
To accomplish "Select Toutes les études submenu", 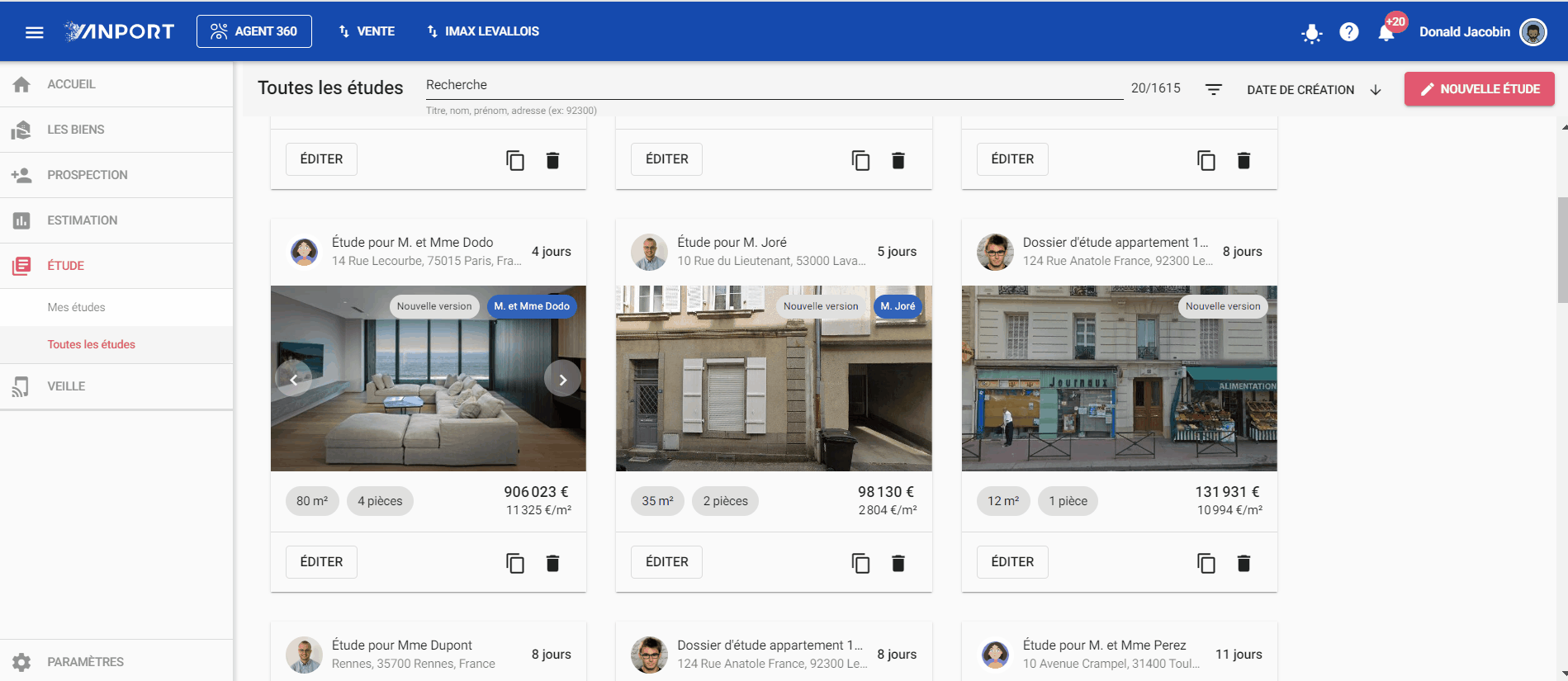I will (x=116, y=344).
